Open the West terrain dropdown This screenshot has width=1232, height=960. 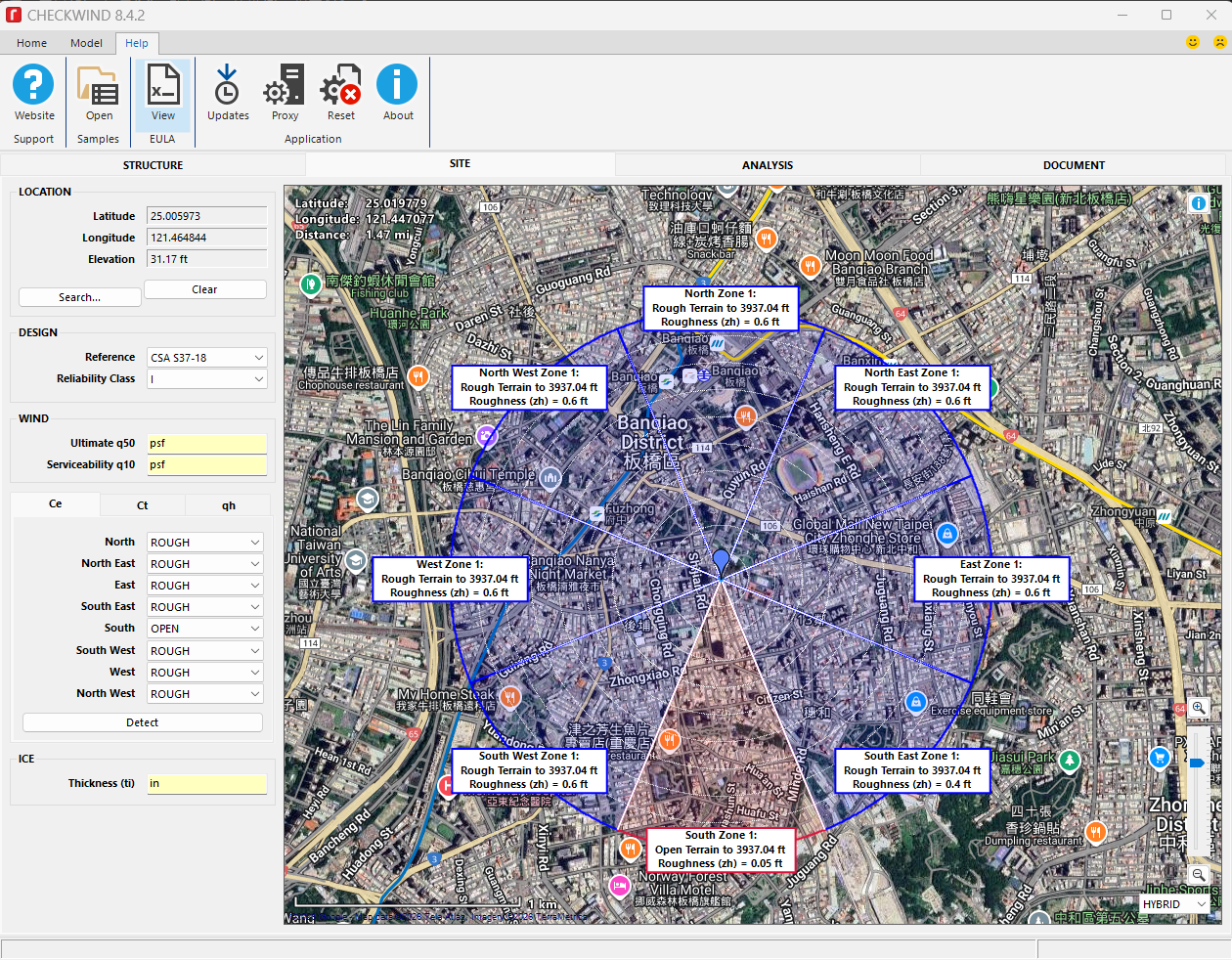[205, 673]
